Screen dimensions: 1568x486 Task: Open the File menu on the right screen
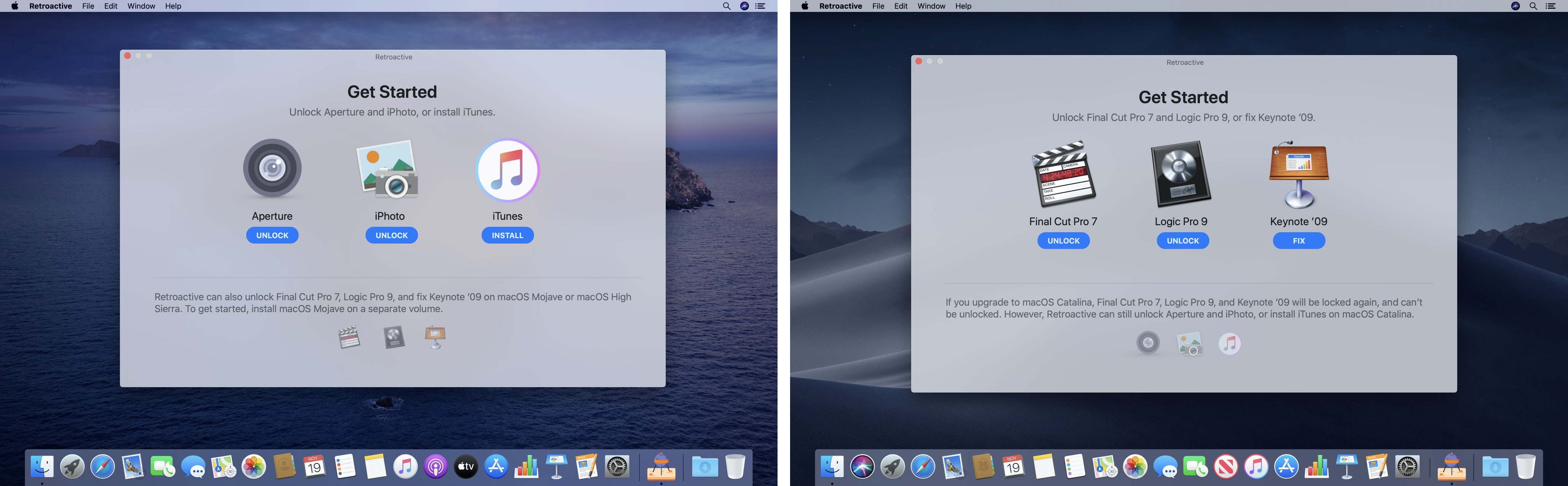click(878, 6)
